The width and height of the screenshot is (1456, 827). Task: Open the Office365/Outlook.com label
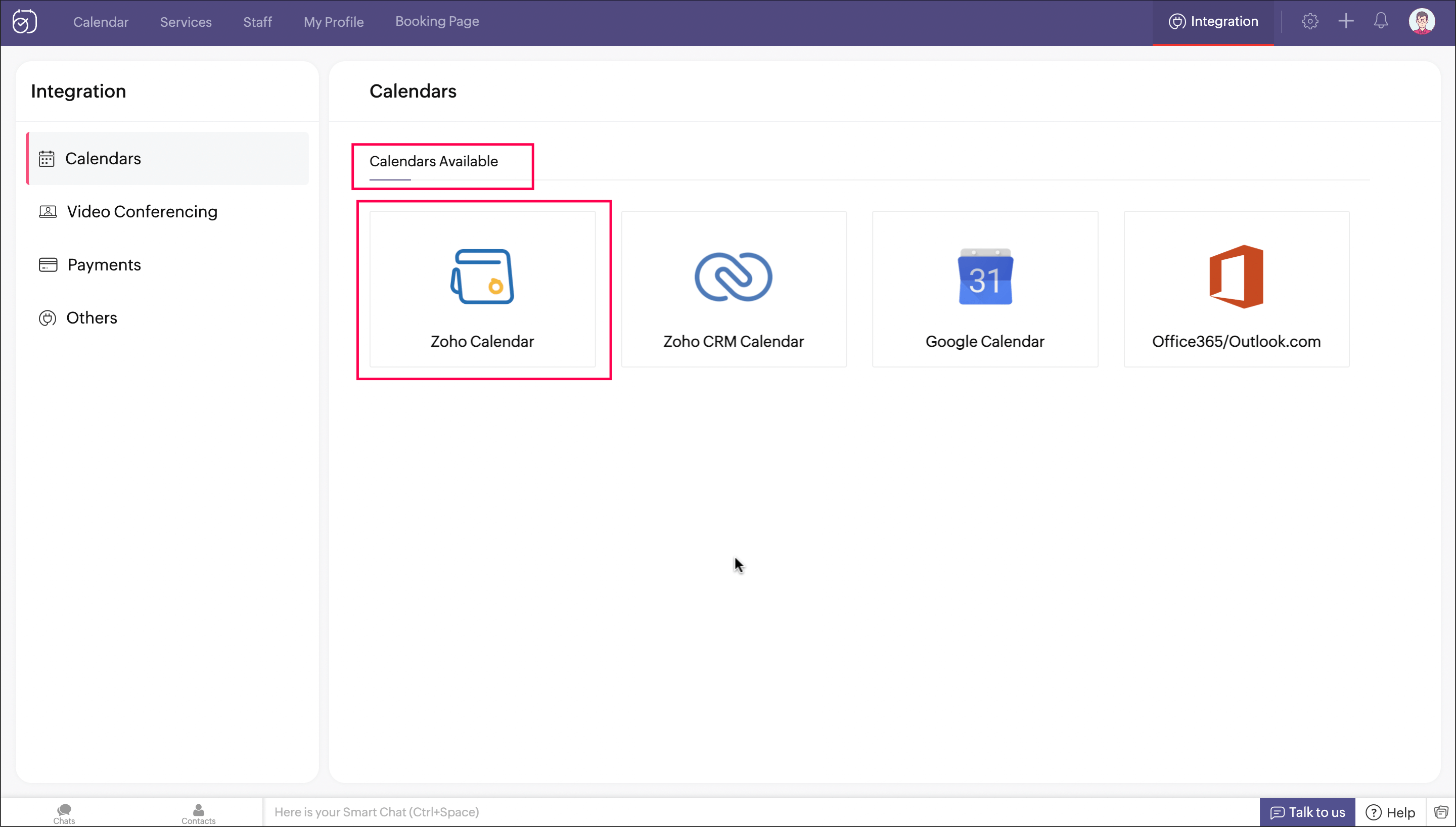(x=1236, y=341)
